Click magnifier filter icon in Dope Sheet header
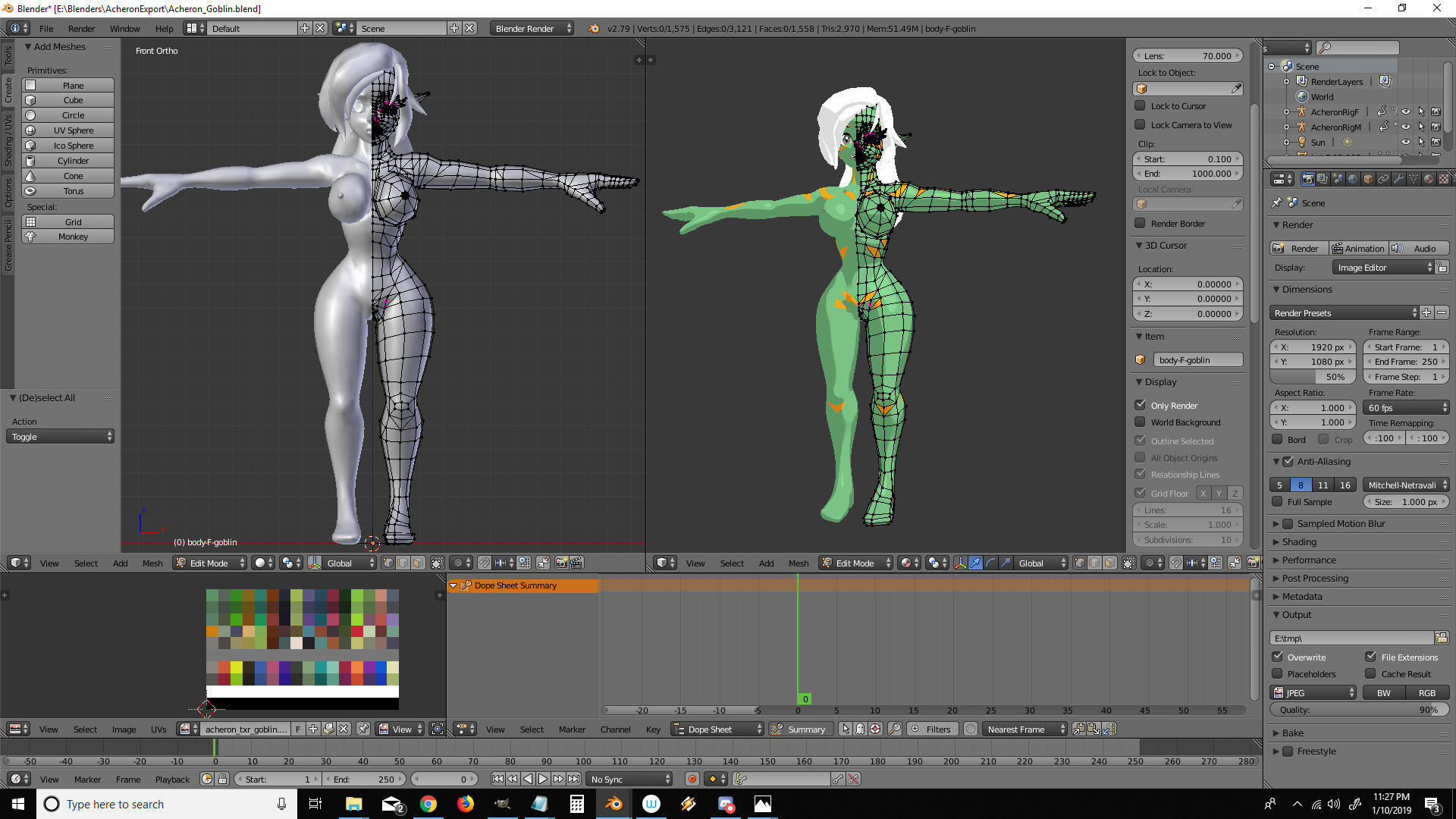The image size is (1456, 819). [x=895, y=729]
